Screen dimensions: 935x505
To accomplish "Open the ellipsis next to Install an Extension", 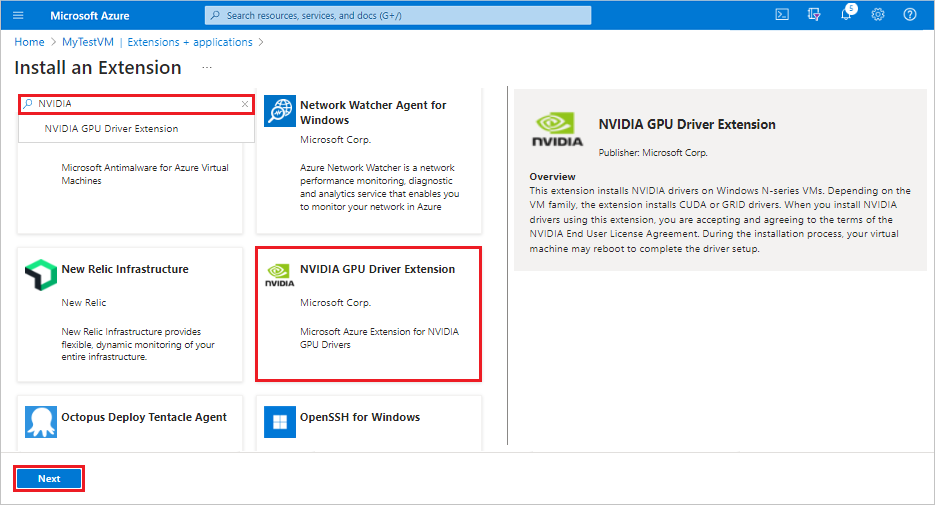I will (x=207, y=68).
